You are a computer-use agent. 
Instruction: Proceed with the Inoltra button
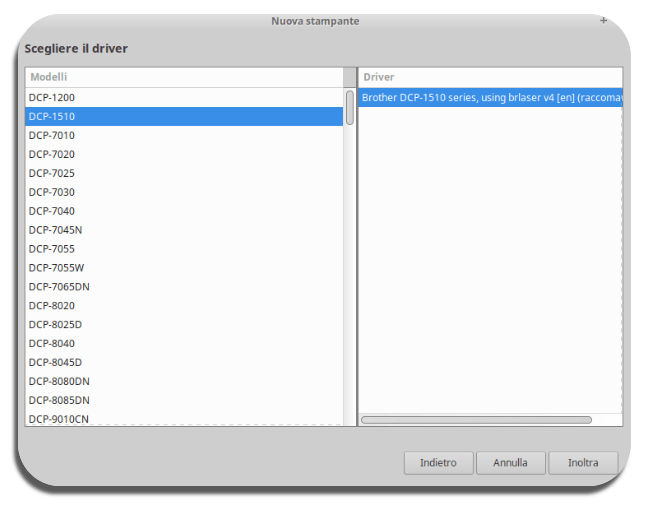click(x=583, y=463)
